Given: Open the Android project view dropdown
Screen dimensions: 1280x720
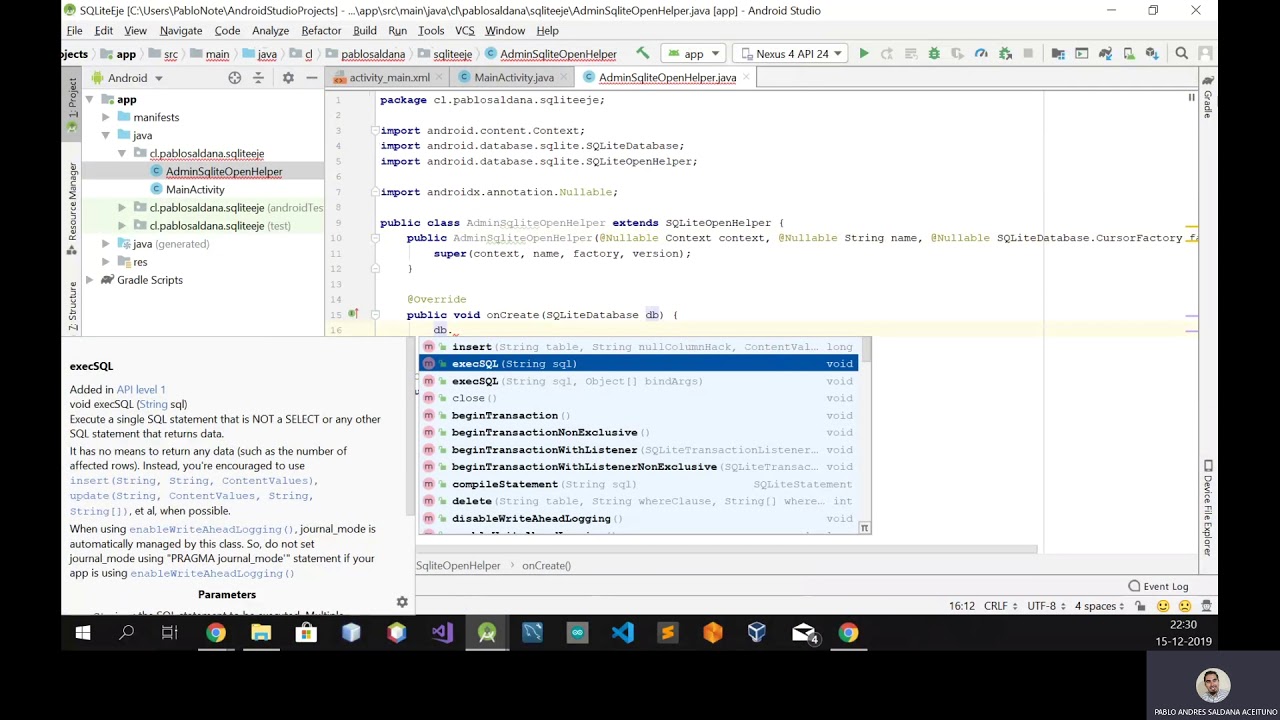Looking at the screenshot, I should (x=127, y=78).
